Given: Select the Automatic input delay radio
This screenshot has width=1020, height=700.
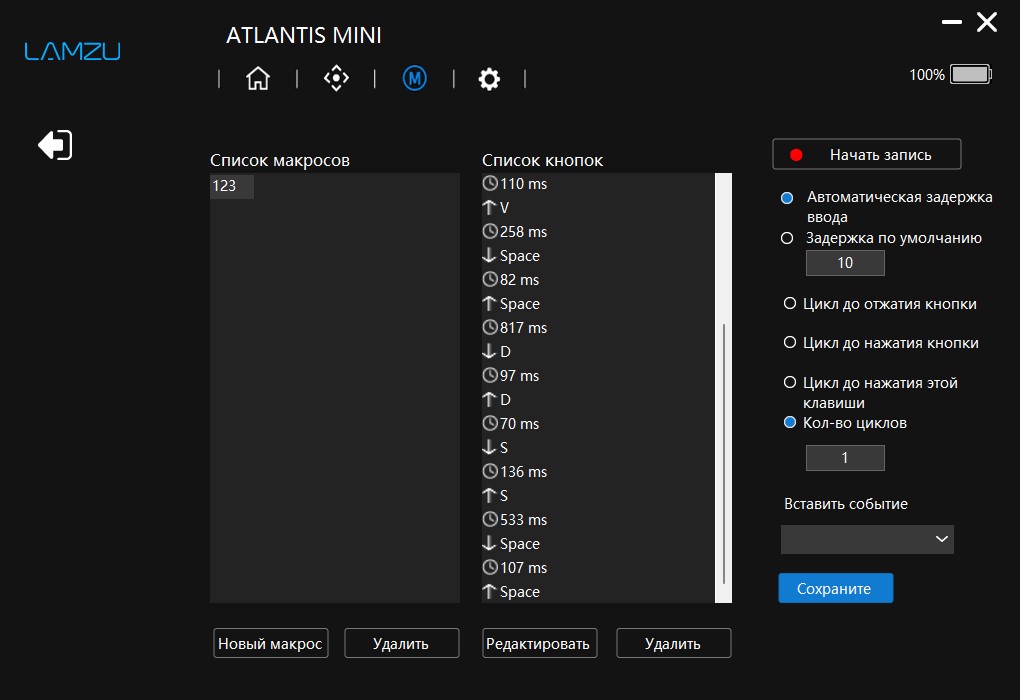Looking at the screenshot, I should [787, 198].
